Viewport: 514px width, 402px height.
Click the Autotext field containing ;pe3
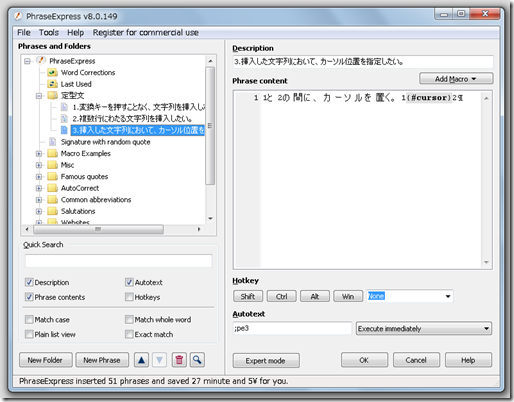292,328
